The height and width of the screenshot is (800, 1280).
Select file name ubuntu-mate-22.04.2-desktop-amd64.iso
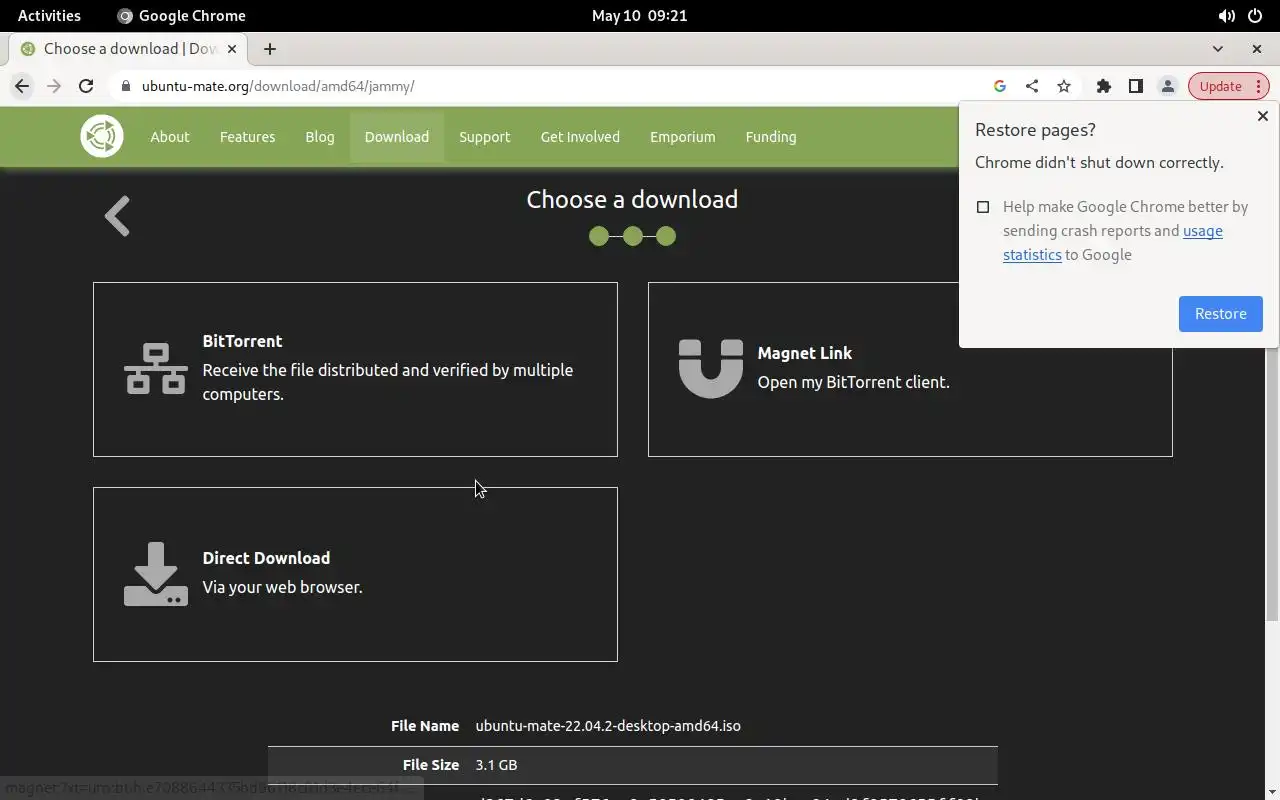[x=608, y=726]
